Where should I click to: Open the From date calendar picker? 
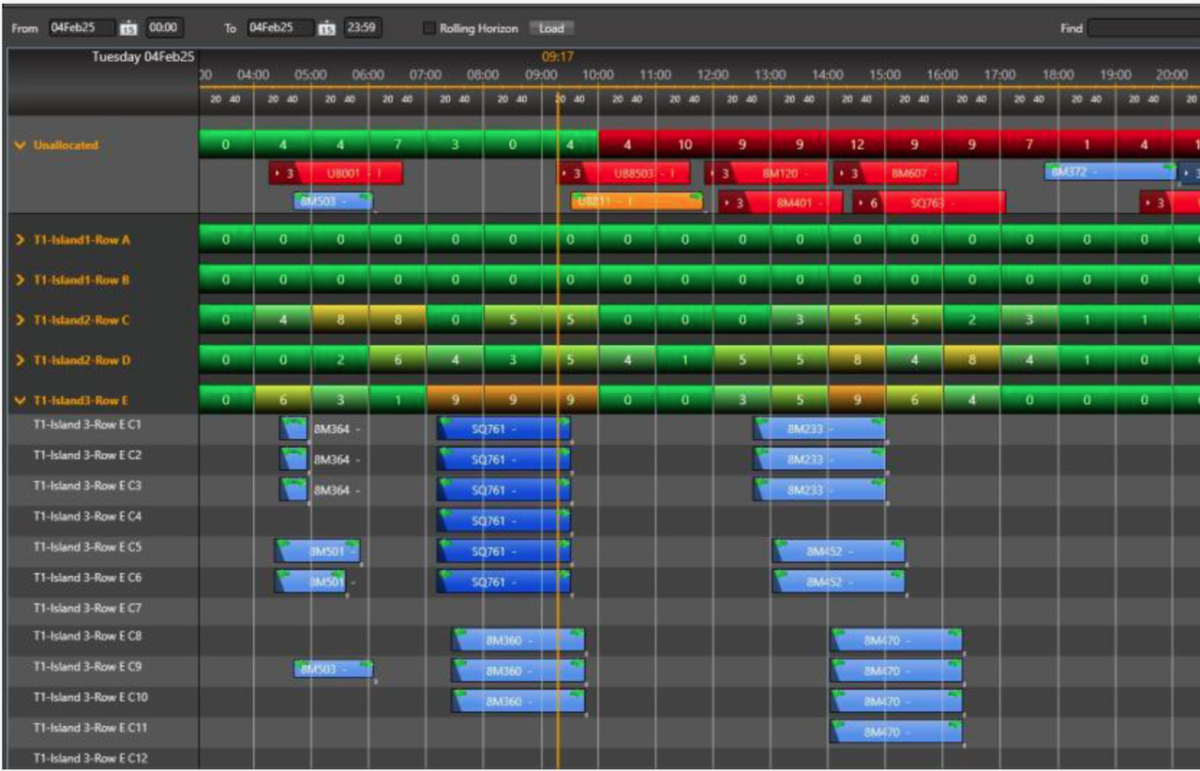click(130, 28)
